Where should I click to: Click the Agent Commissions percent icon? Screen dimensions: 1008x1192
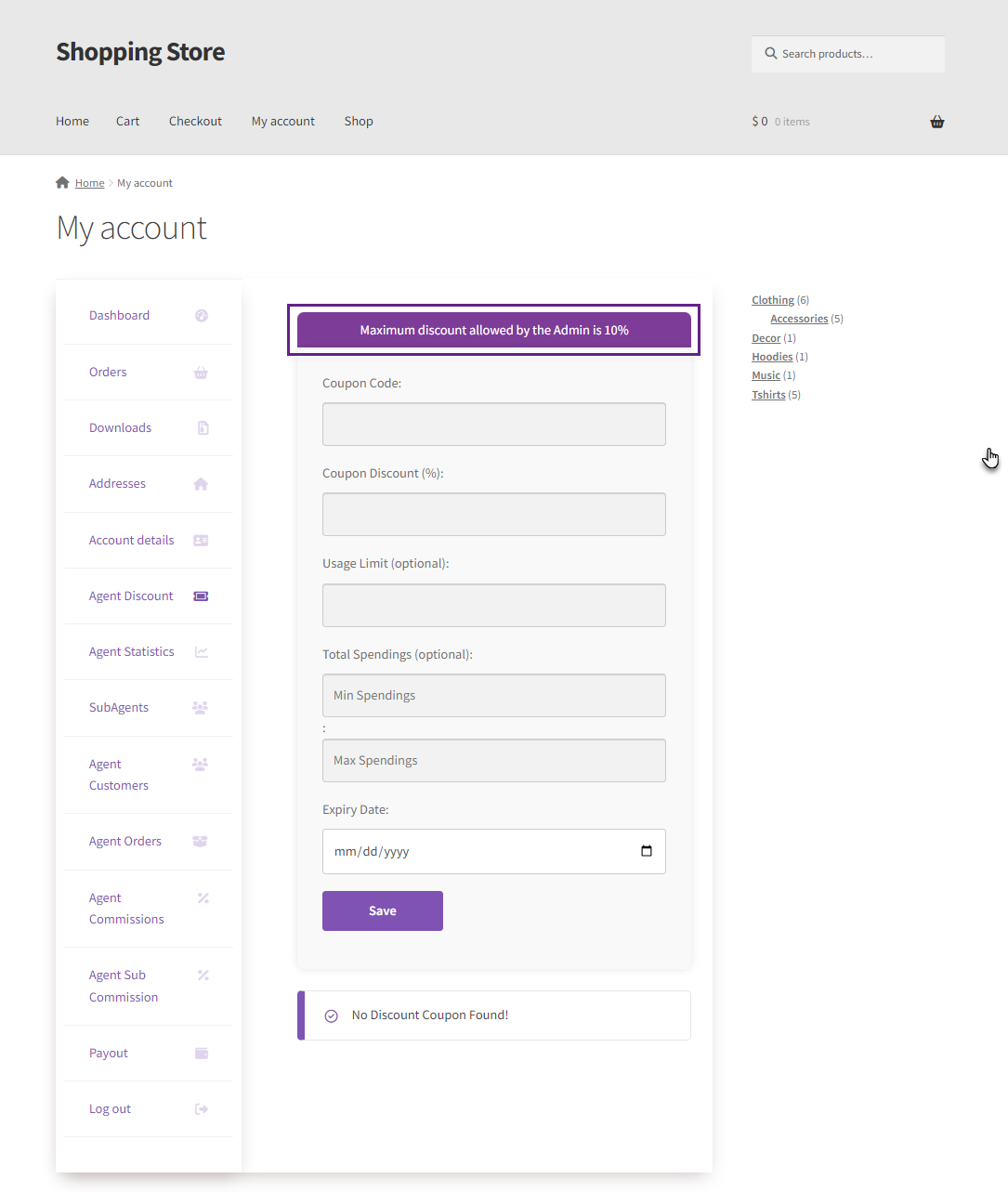pos(203,898)
